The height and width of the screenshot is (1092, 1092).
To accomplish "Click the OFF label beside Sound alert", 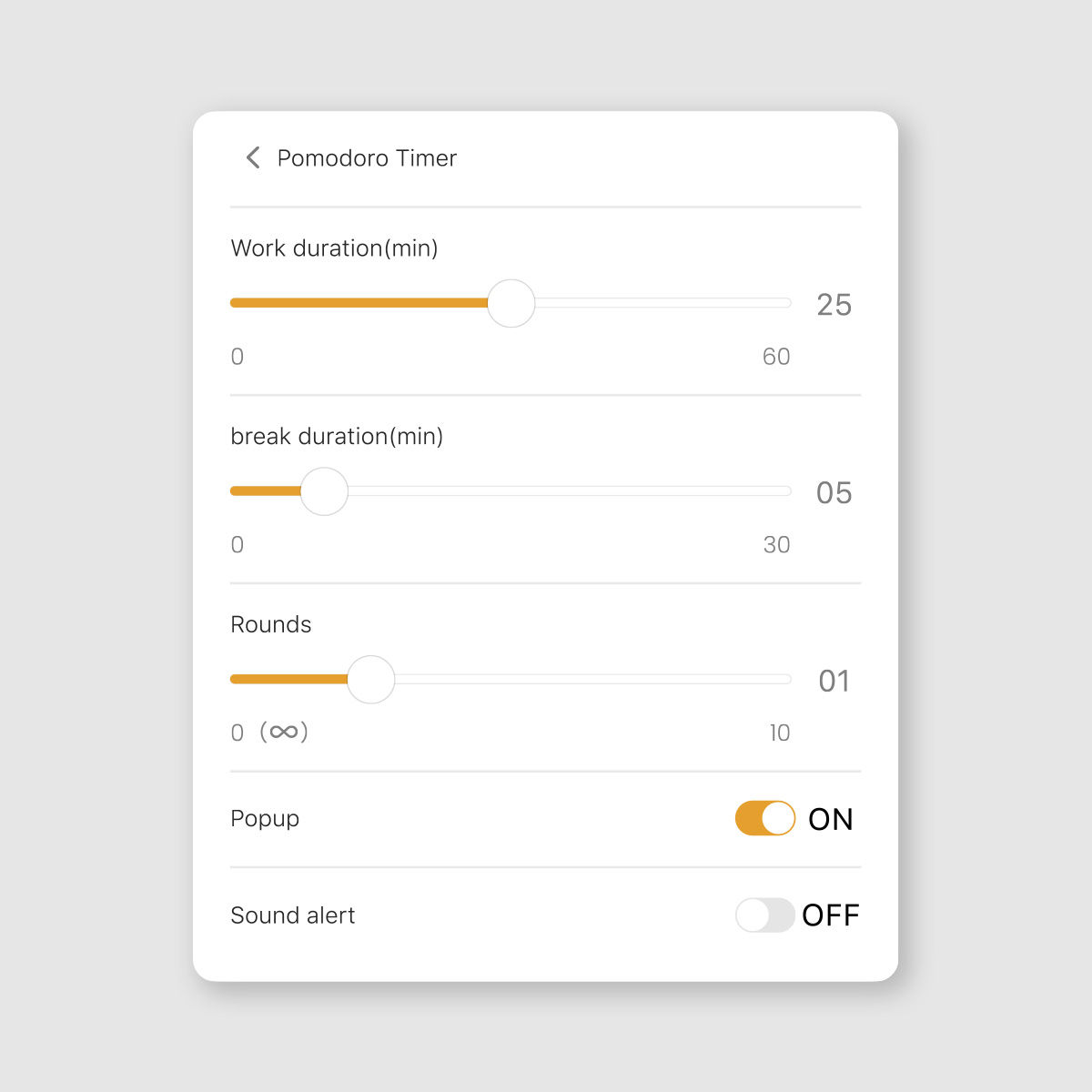I will (831, 915).
